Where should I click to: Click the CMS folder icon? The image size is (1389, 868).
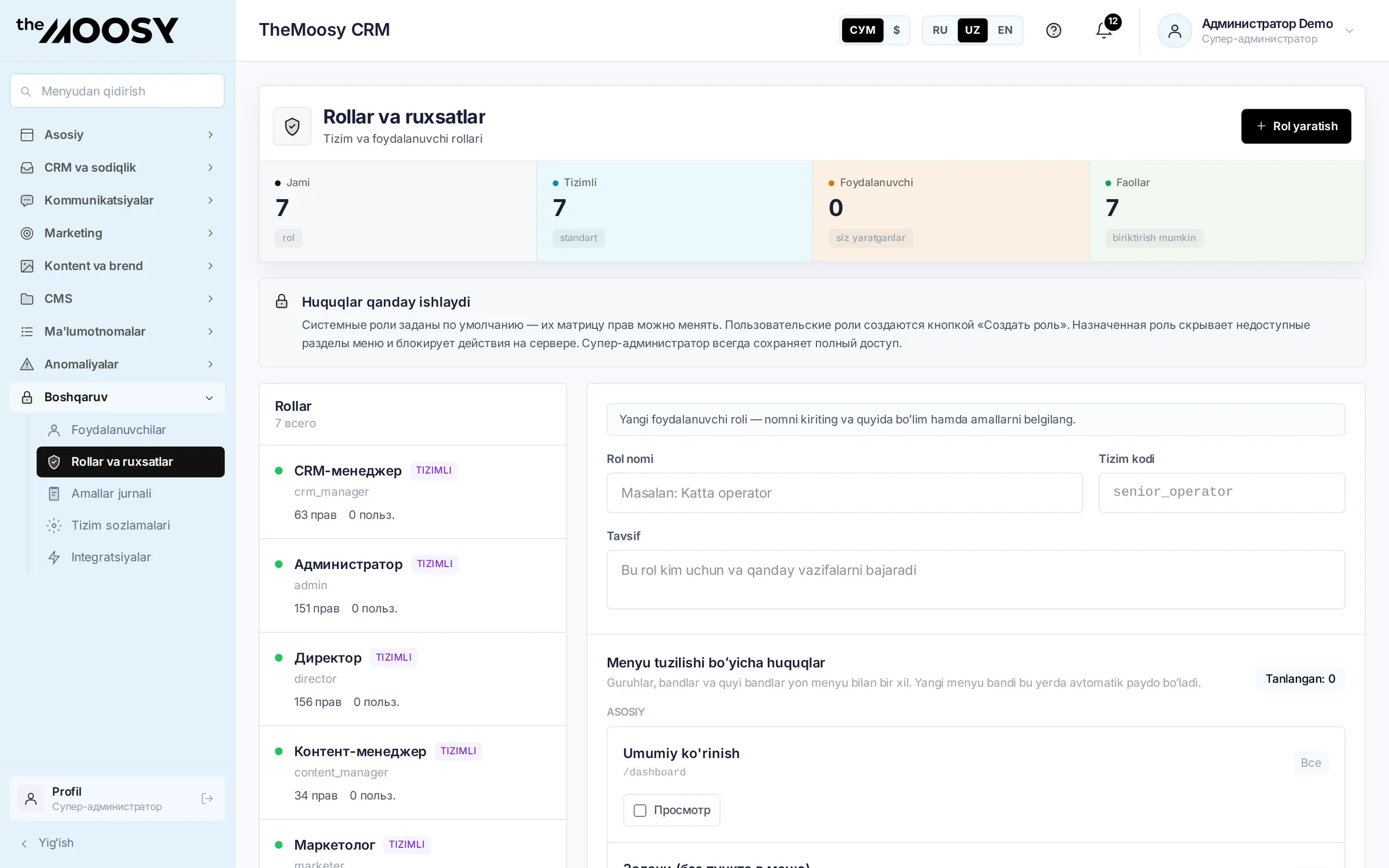(27, 299)
